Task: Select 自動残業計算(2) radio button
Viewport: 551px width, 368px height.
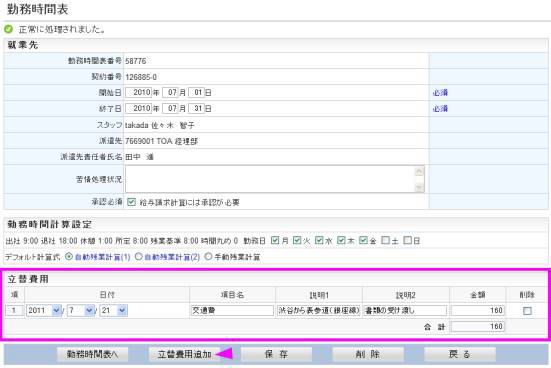Action: 138,257
